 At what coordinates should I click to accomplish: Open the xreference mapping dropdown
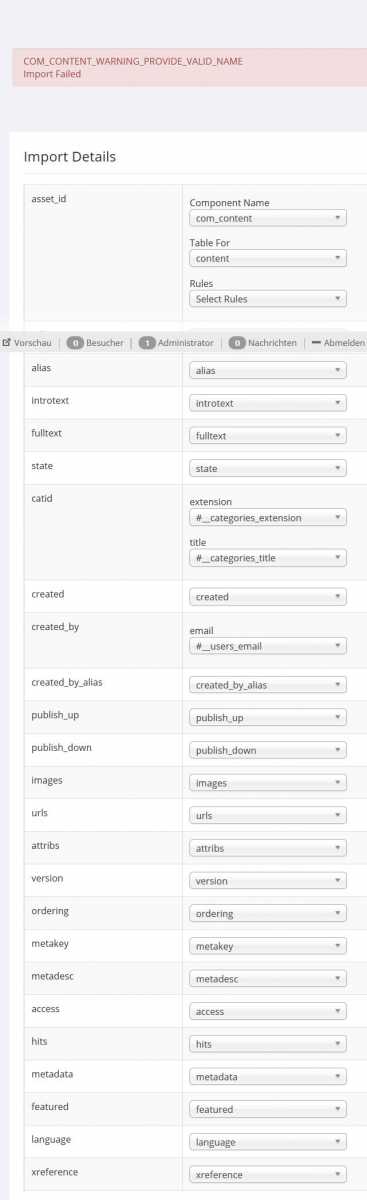click(x=268, y=1174)
